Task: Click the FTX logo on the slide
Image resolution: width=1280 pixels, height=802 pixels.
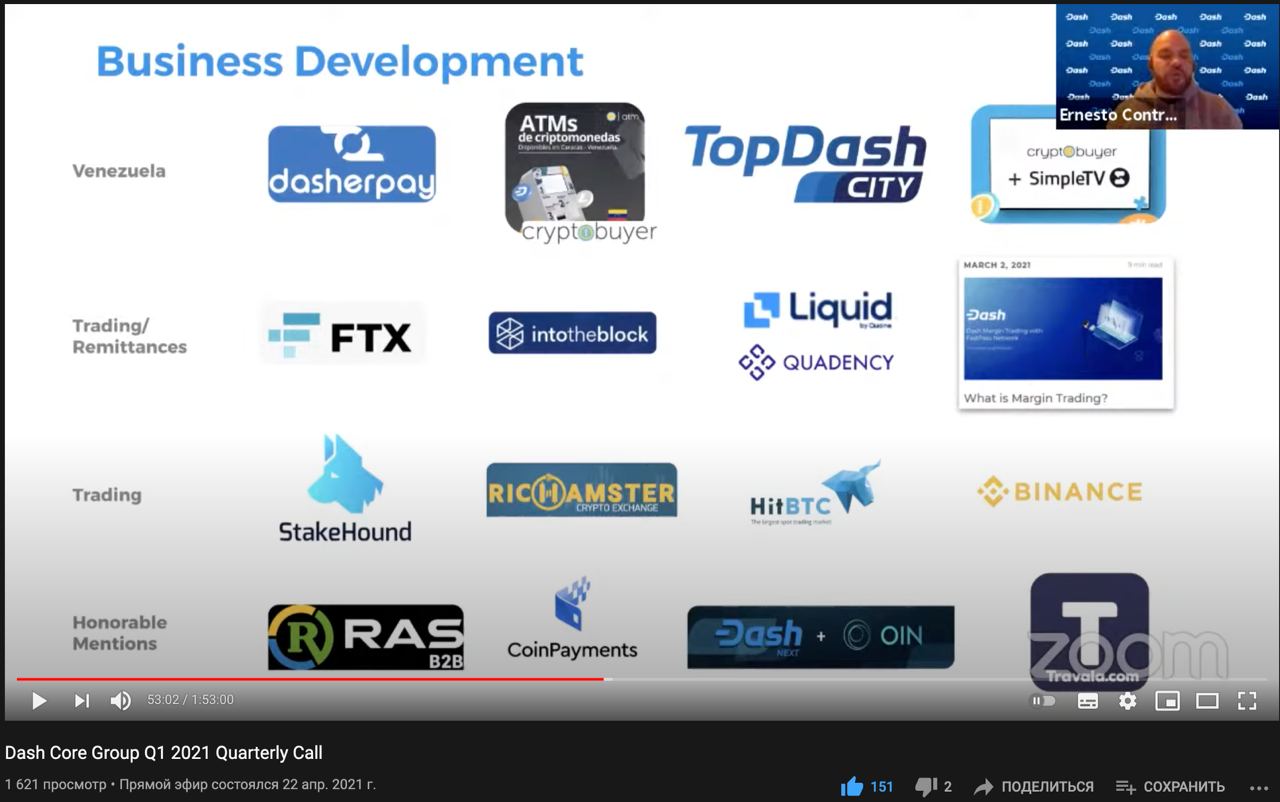Action: [x=342, y=334]
